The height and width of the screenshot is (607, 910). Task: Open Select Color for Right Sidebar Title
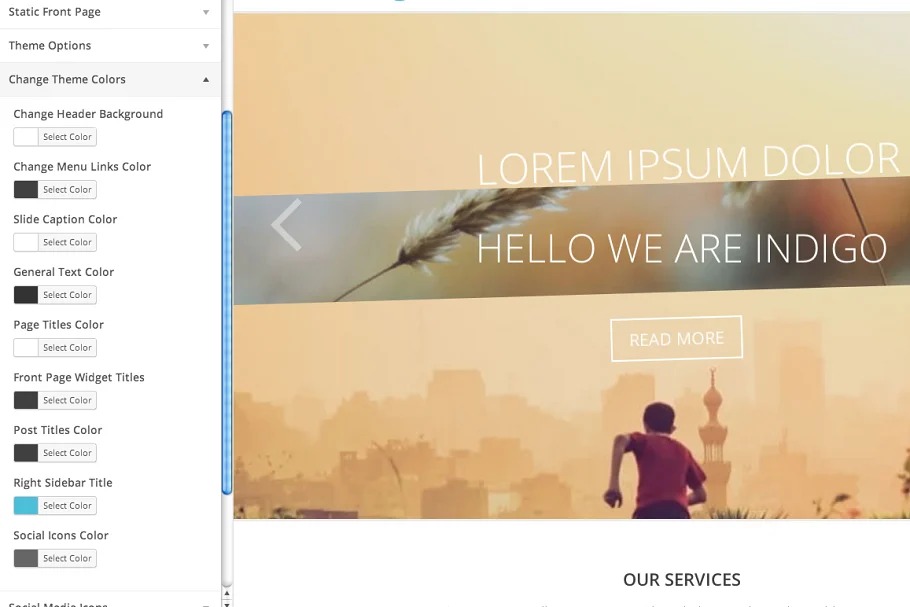(67, 506)
